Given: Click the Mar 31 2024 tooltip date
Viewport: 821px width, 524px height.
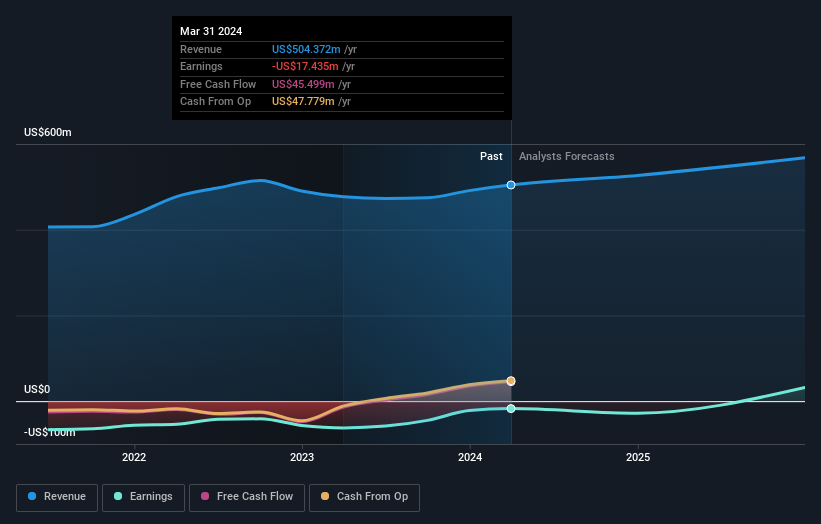Looking at the screenshot, I should point(211,31).
